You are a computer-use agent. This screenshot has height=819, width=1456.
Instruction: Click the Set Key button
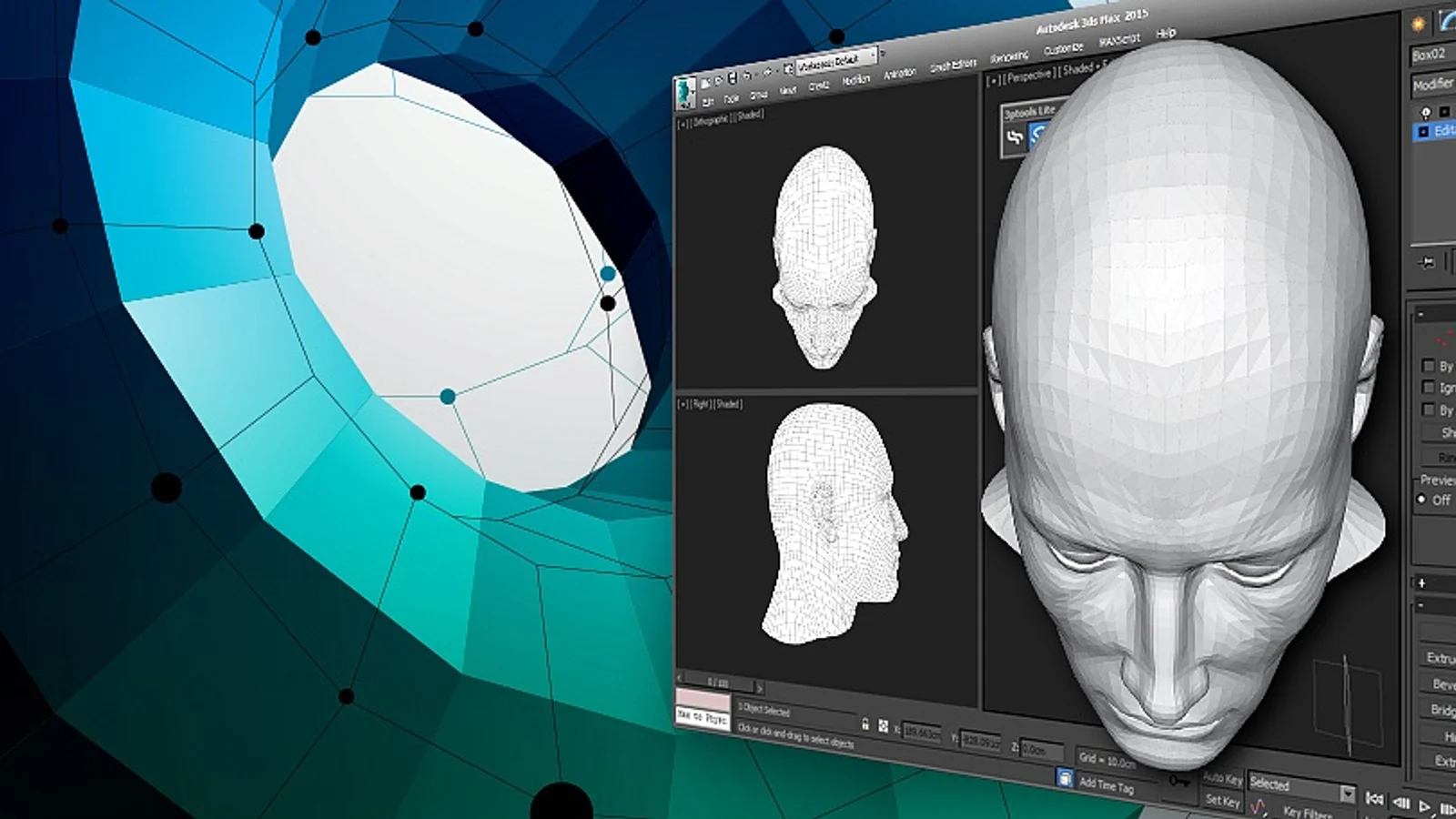[x=1222, y=801]
